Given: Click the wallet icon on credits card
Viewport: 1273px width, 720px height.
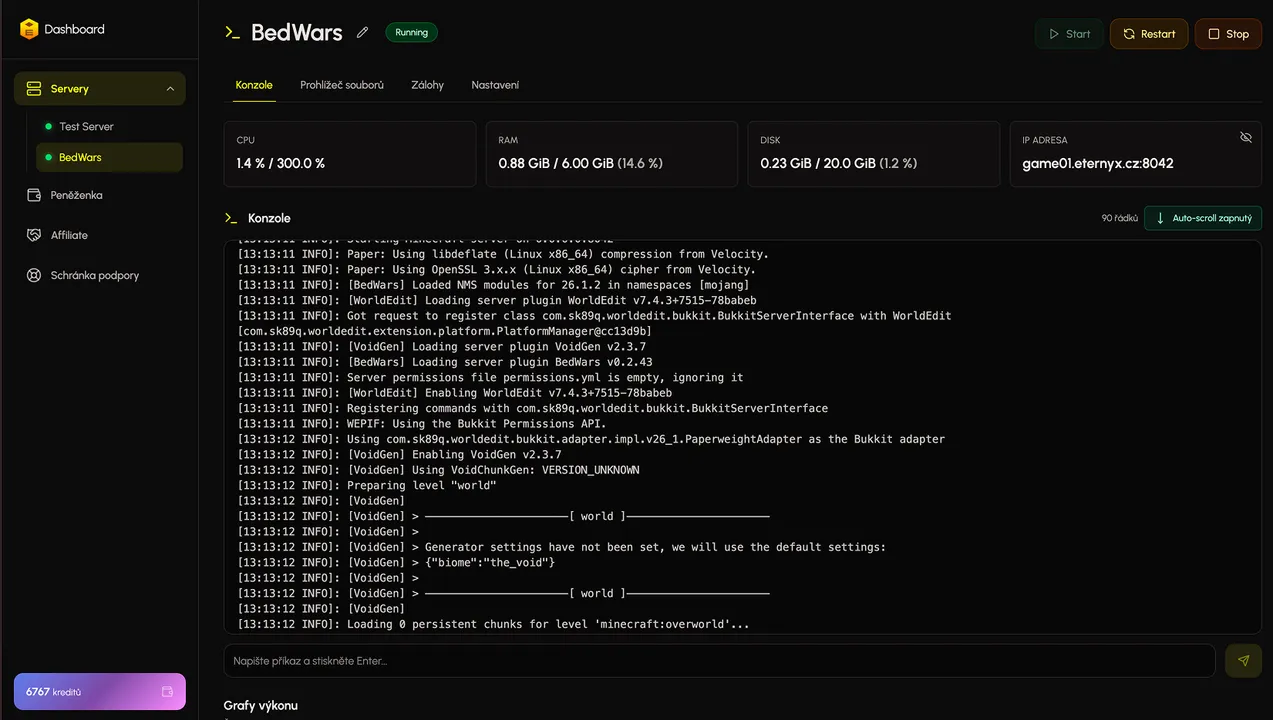Looking at the screenshot, I should (x=167, y=692).
